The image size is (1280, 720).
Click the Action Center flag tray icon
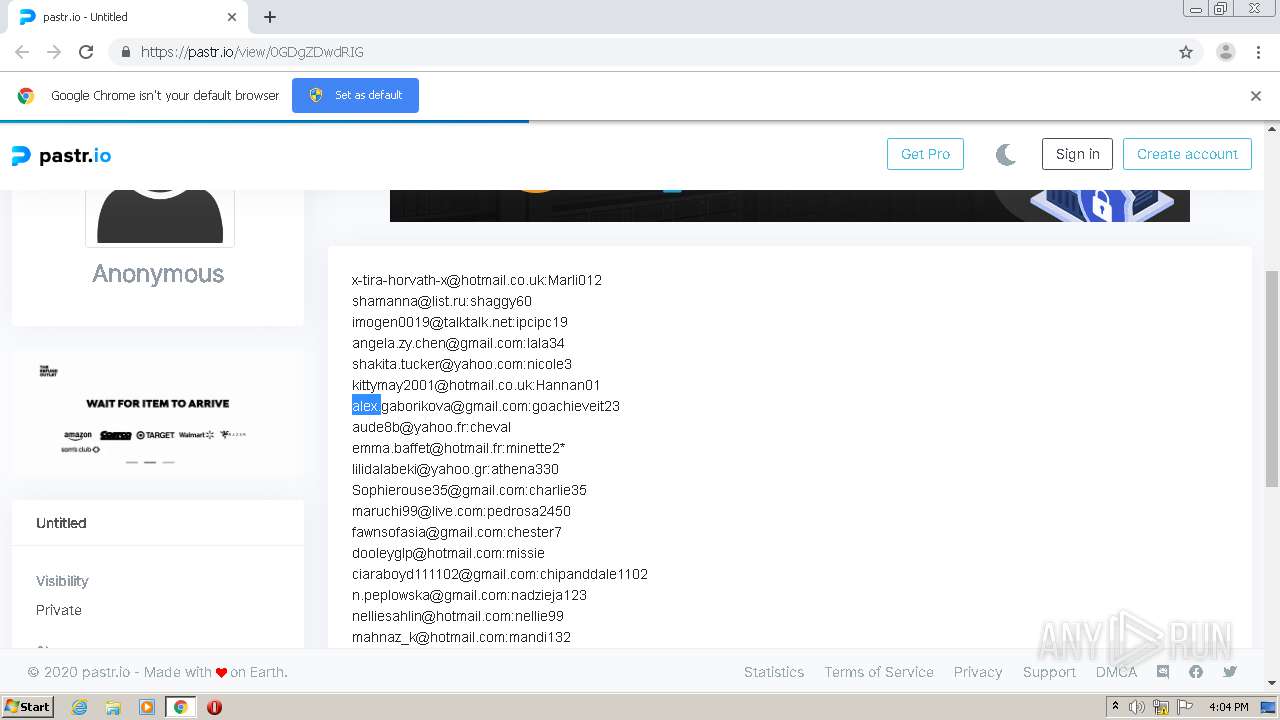coord(1185,707)
